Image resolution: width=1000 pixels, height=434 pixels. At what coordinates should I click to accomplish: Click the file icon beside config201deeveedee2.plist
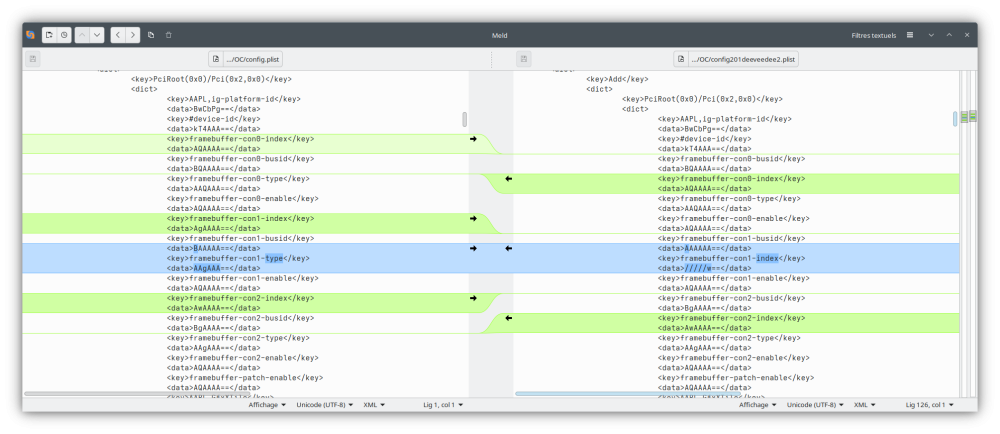[681, 59]
